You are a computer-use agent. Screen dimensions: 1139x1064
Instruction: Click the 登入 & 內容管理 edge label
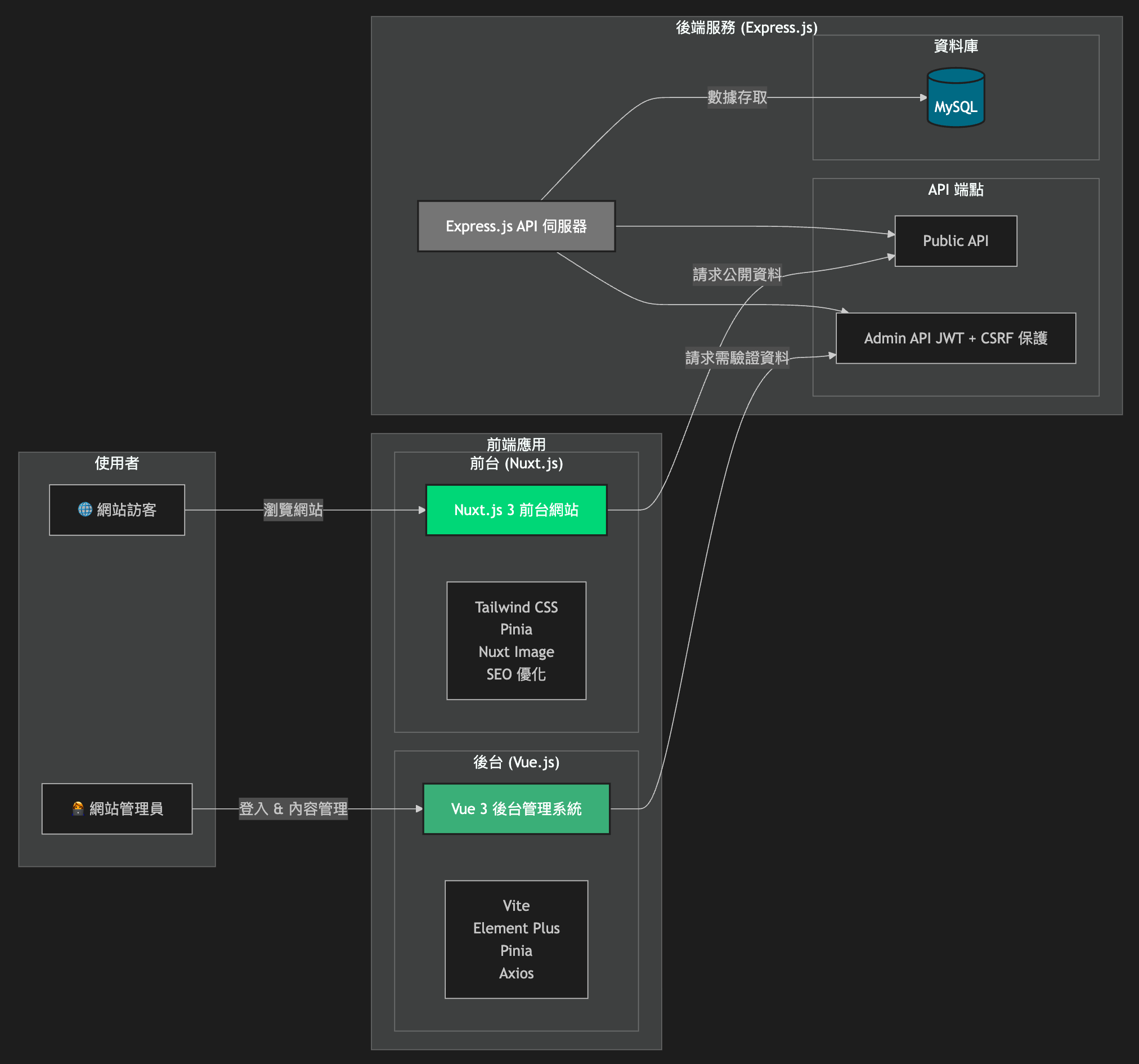coord(293,808)
